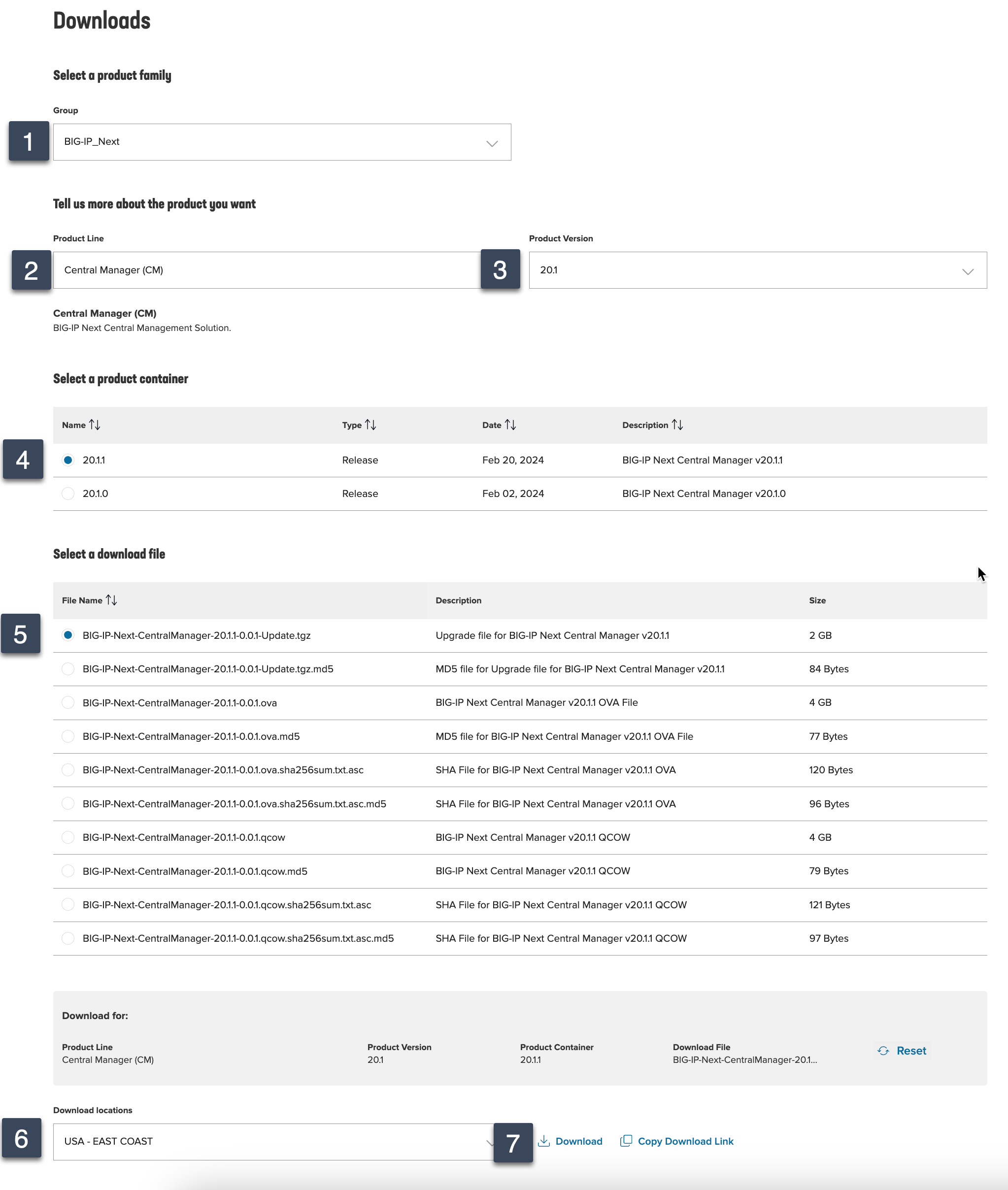The image size is (1008, 1190).
Task: Sort download files by File Name arrows
Action: click(x=111, y=600)
